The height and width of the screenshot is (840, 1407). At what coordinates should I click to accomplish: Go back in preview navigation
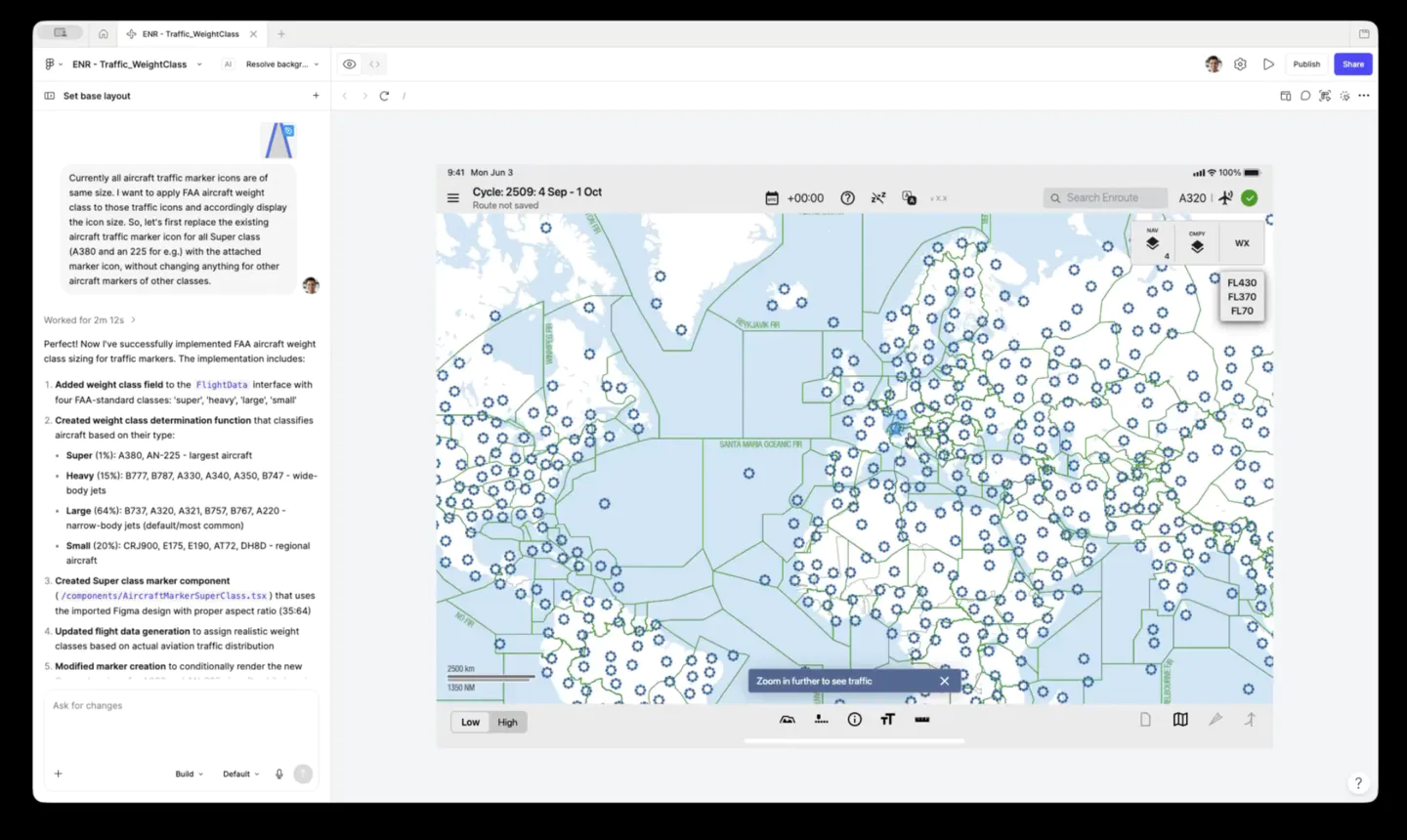click(345, 96)
